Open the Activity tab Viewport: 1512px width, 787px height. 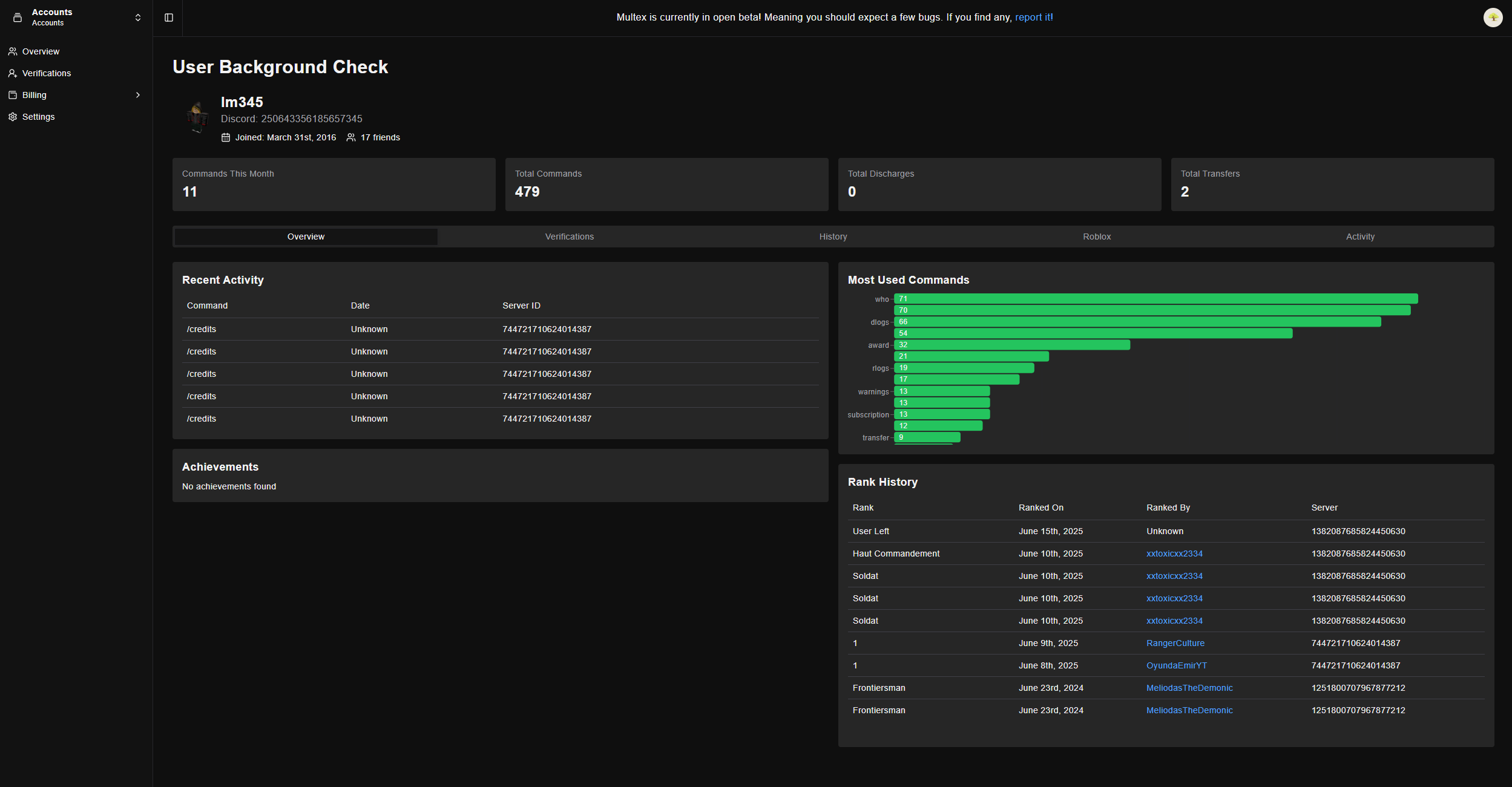(1360, 237)
